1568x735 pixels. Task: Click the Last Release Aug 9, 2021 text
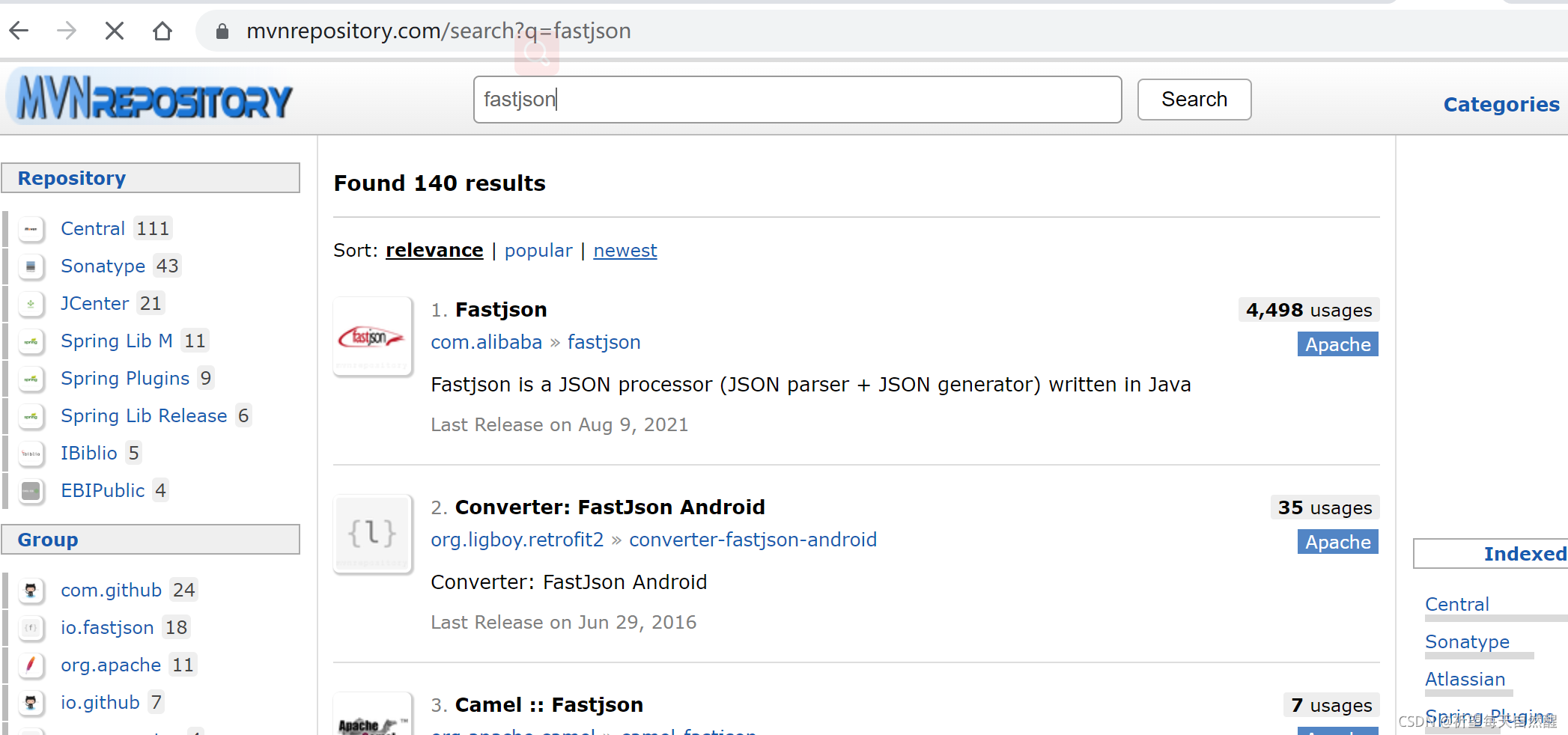(559, 424)
